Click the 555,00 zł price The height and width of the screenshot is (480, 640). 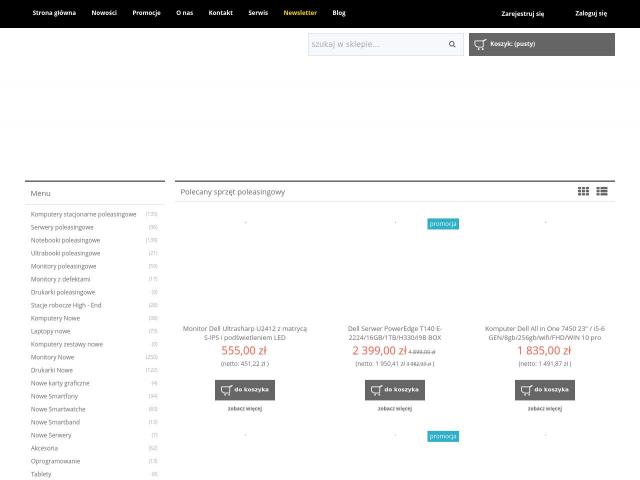click(244, 351)
